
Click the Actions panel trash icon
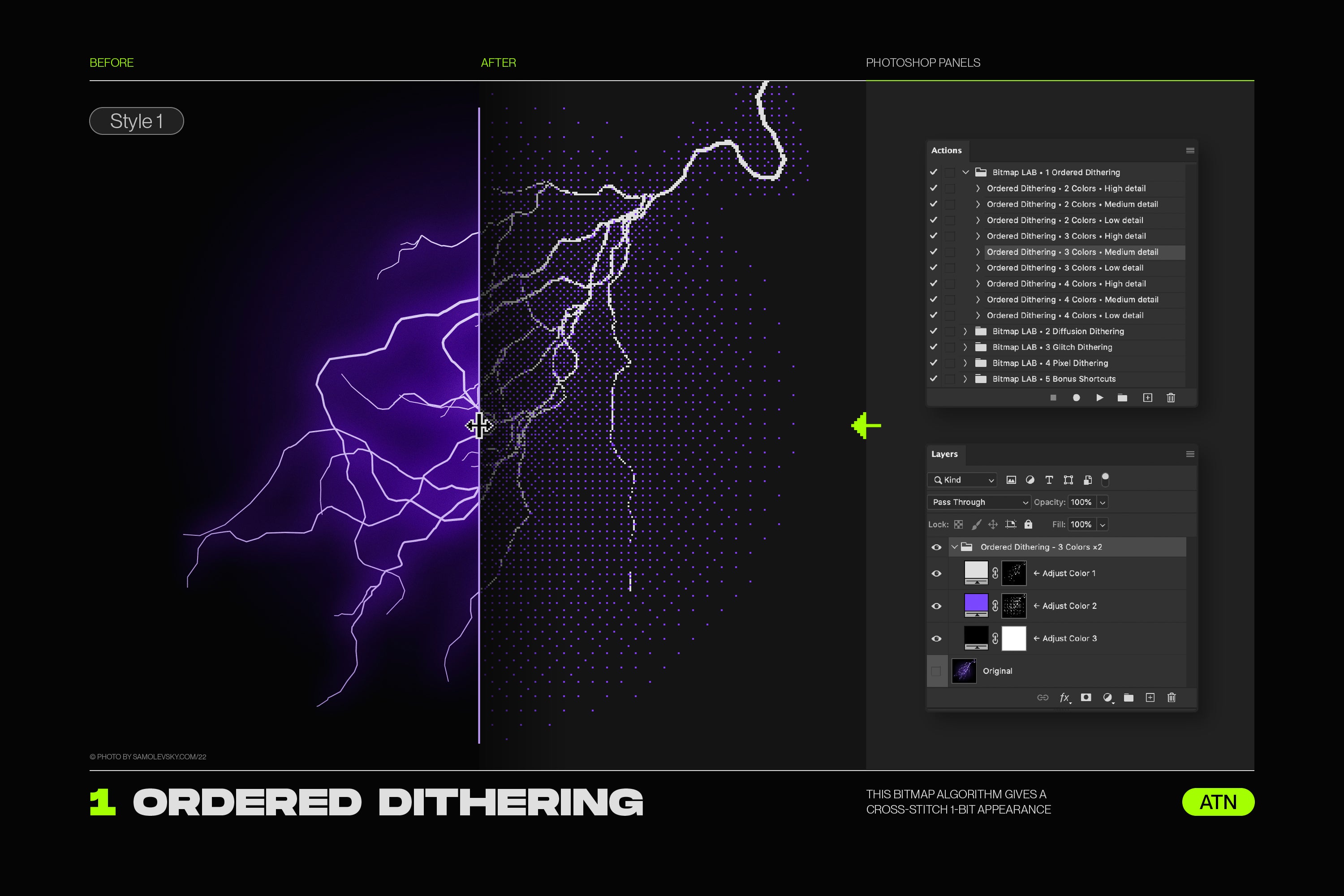[x=1170, y=398]
